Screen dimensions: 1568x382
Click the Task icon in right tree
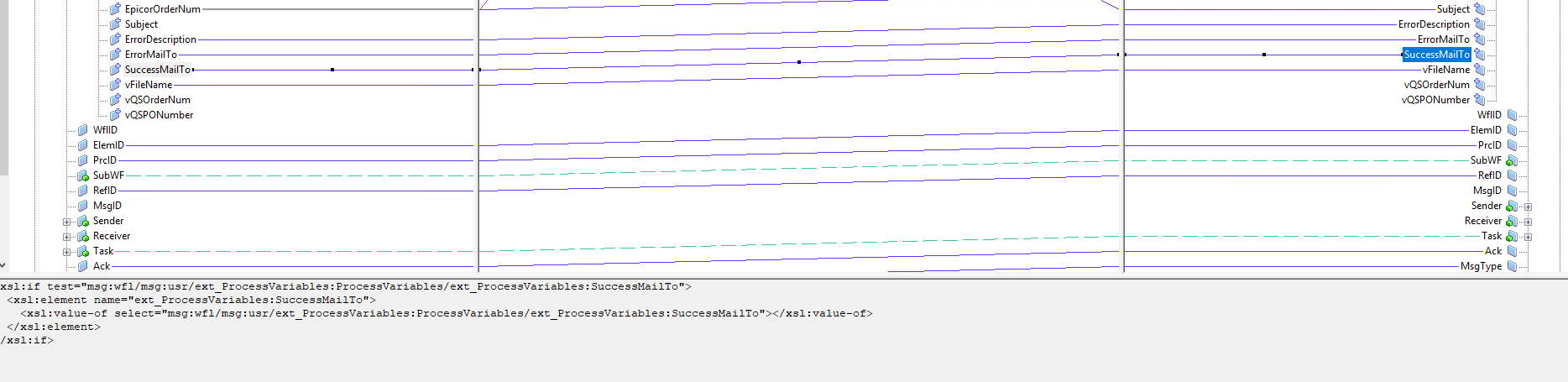[1512, 236]
